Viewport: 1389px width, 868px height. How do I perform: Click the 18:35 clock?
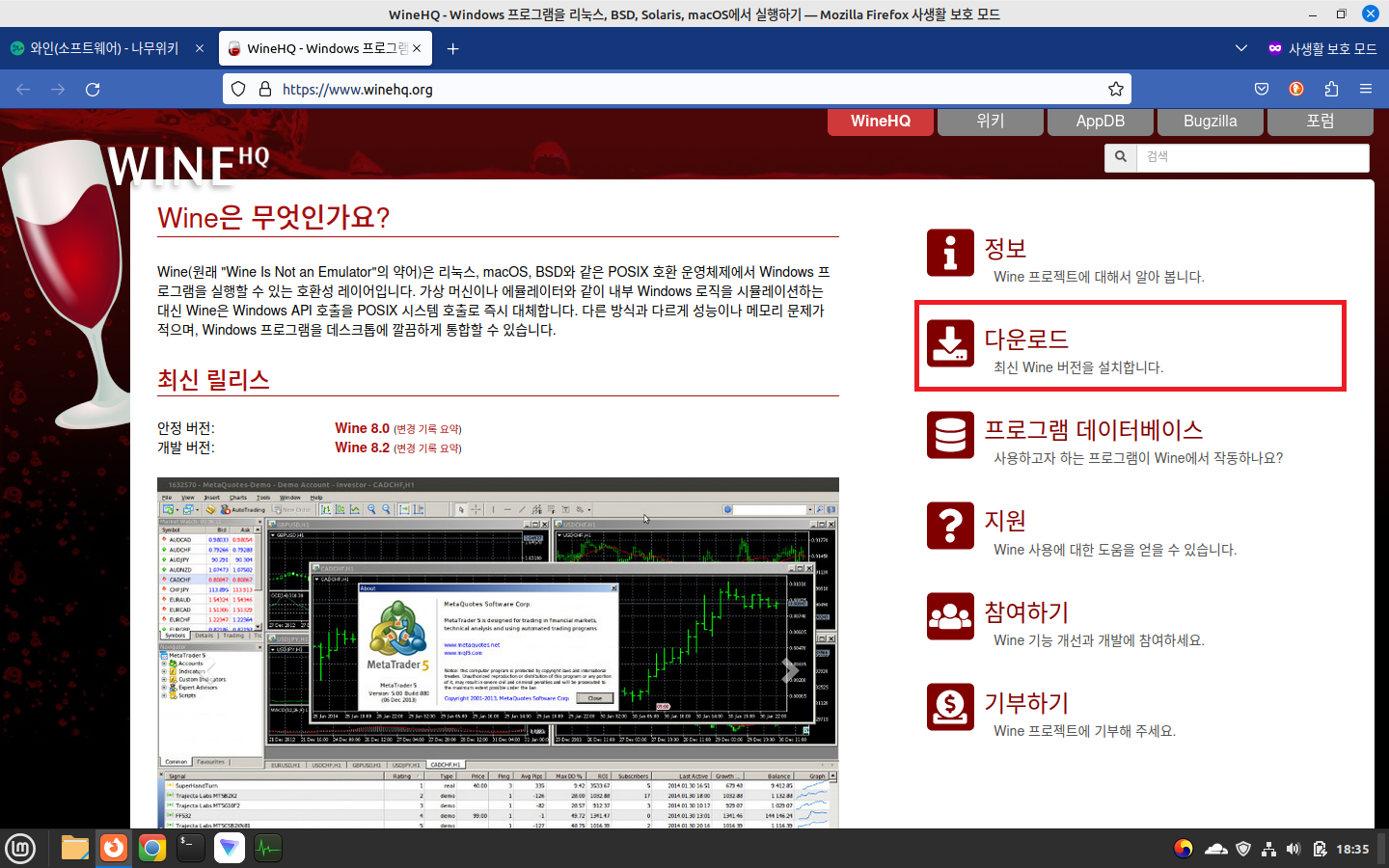pyautogui.click(x=1352, y=849)
